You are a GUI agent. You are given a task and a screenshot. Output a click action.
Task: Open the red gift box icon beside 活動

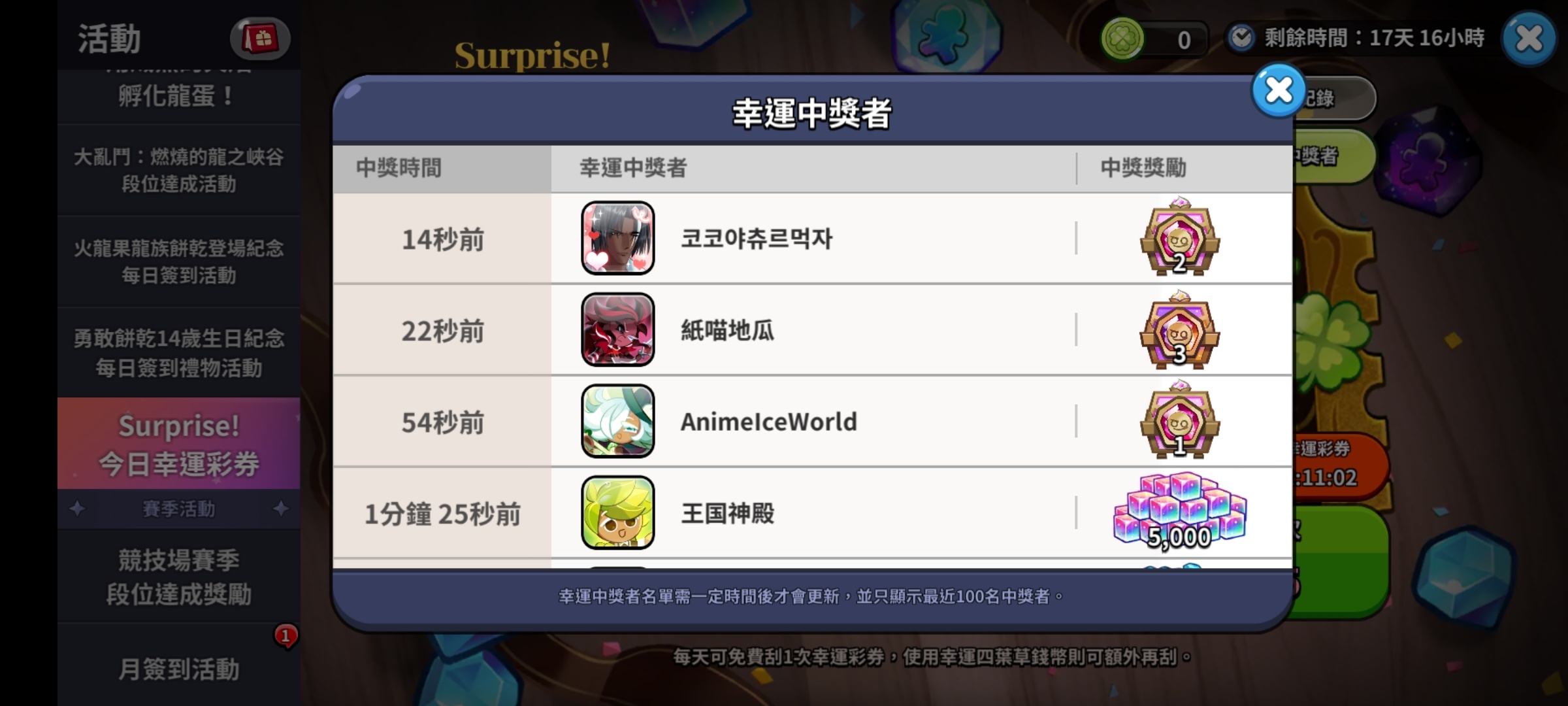coord(260,39)
